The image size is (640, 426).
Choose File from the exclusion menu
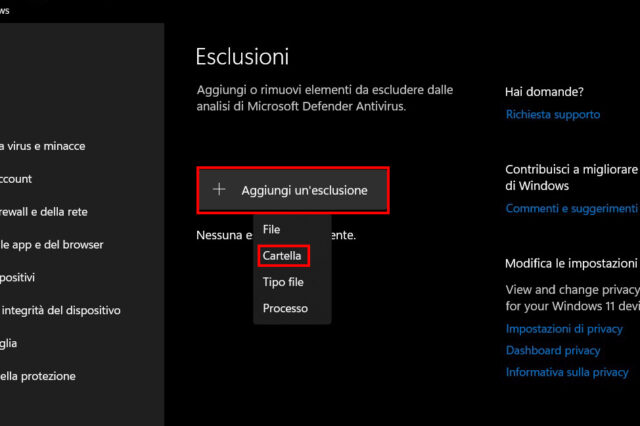pos(271,230)
